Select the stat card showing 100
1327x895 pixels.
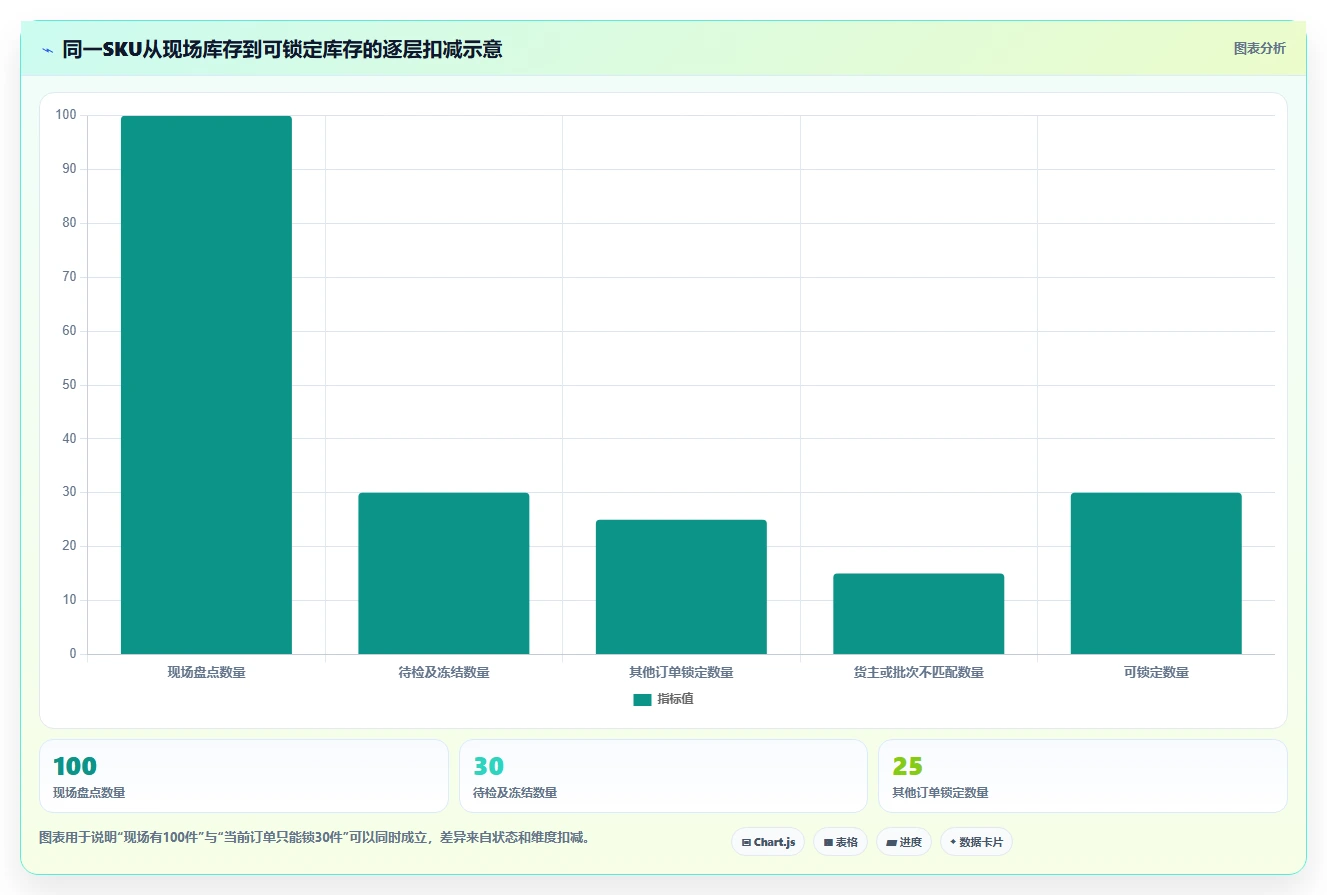(244, 776)
